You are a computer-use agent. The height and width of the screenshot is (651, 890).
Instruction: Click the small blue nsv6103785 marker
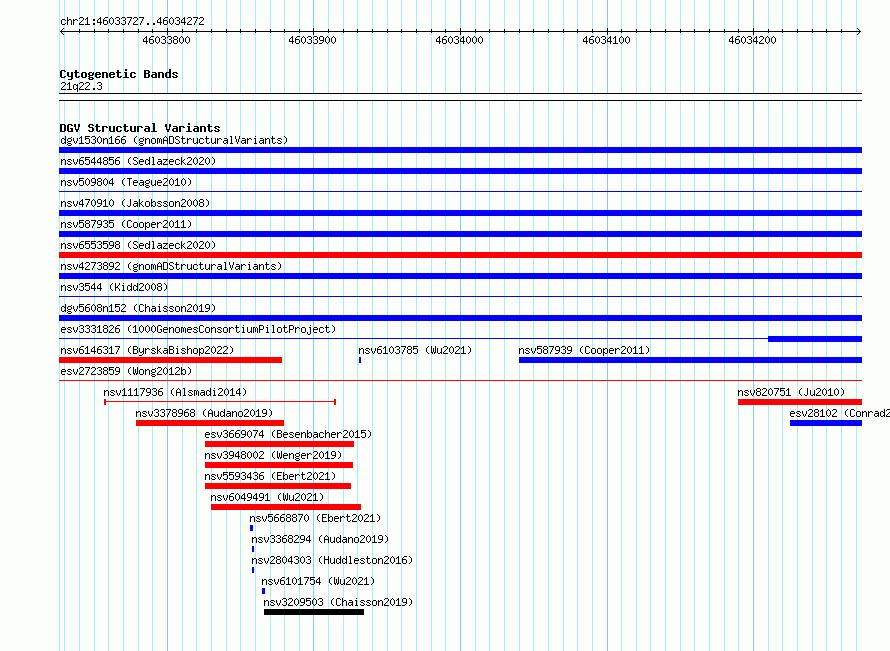coord(360,360)
